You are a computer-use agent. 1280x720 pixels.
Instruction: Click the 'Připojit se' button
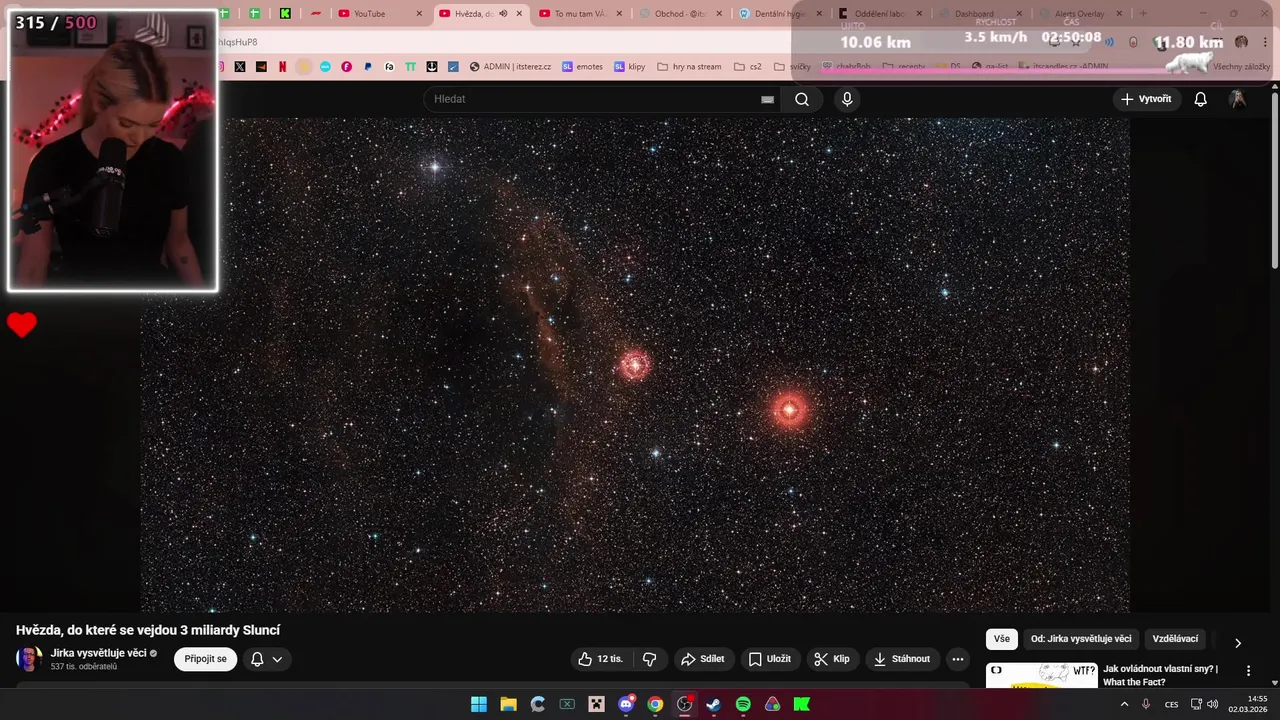[x=206, y=659]
